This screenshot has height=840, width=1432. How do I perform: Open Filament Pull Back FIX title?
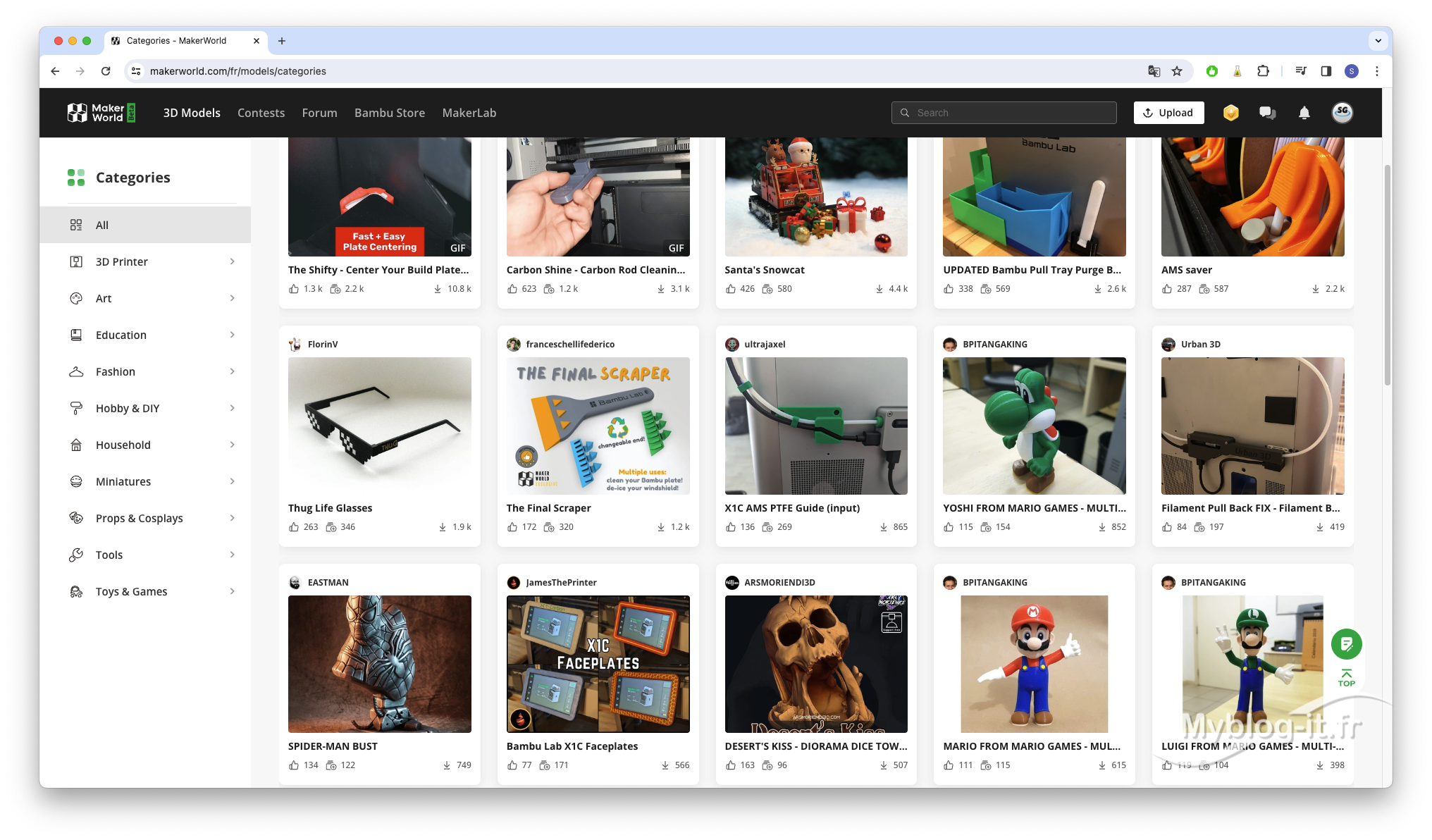(1251, 508)
